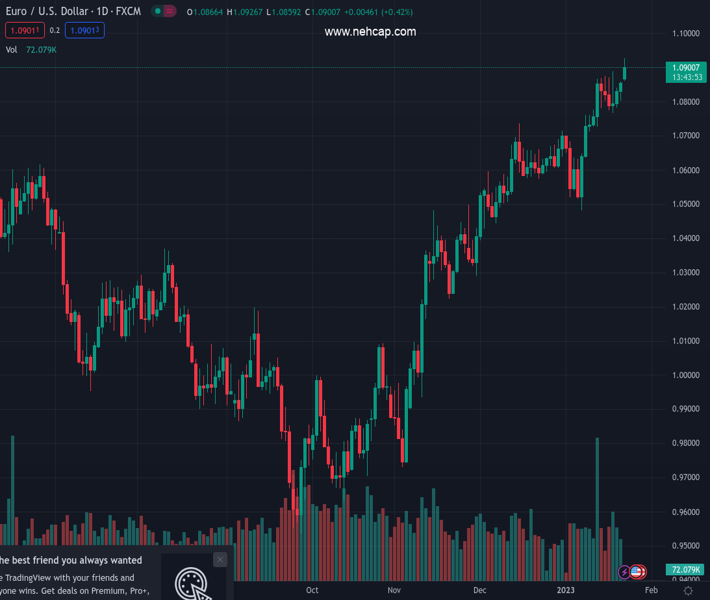This screenshot has width=710, height=600.
Task: Click the www.nehcap.com watermark text
Action: (370, 32)
